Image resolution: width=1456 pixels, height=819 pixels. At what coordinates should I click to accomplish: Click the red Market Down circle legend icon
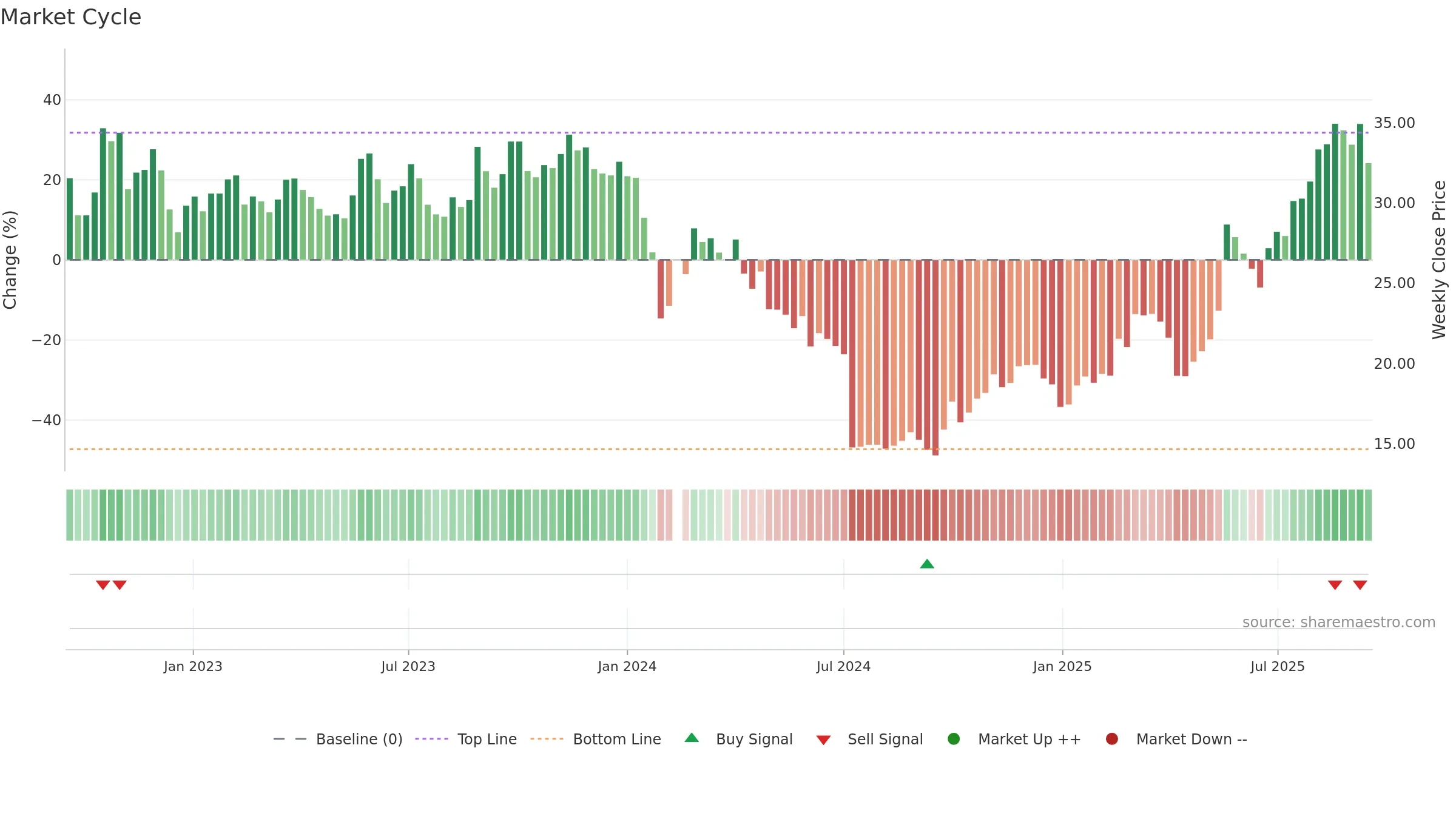pos(1112,739)
